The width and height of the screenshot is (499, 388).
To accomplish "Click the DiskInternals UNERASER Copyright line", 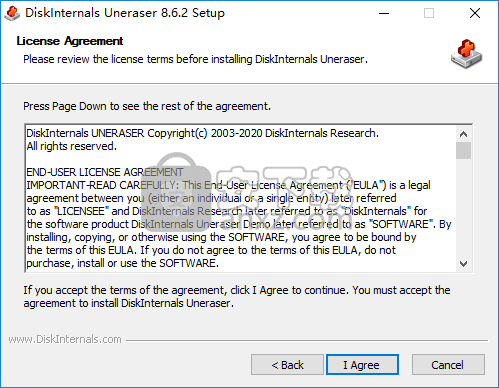I will (x=203, y=133).
